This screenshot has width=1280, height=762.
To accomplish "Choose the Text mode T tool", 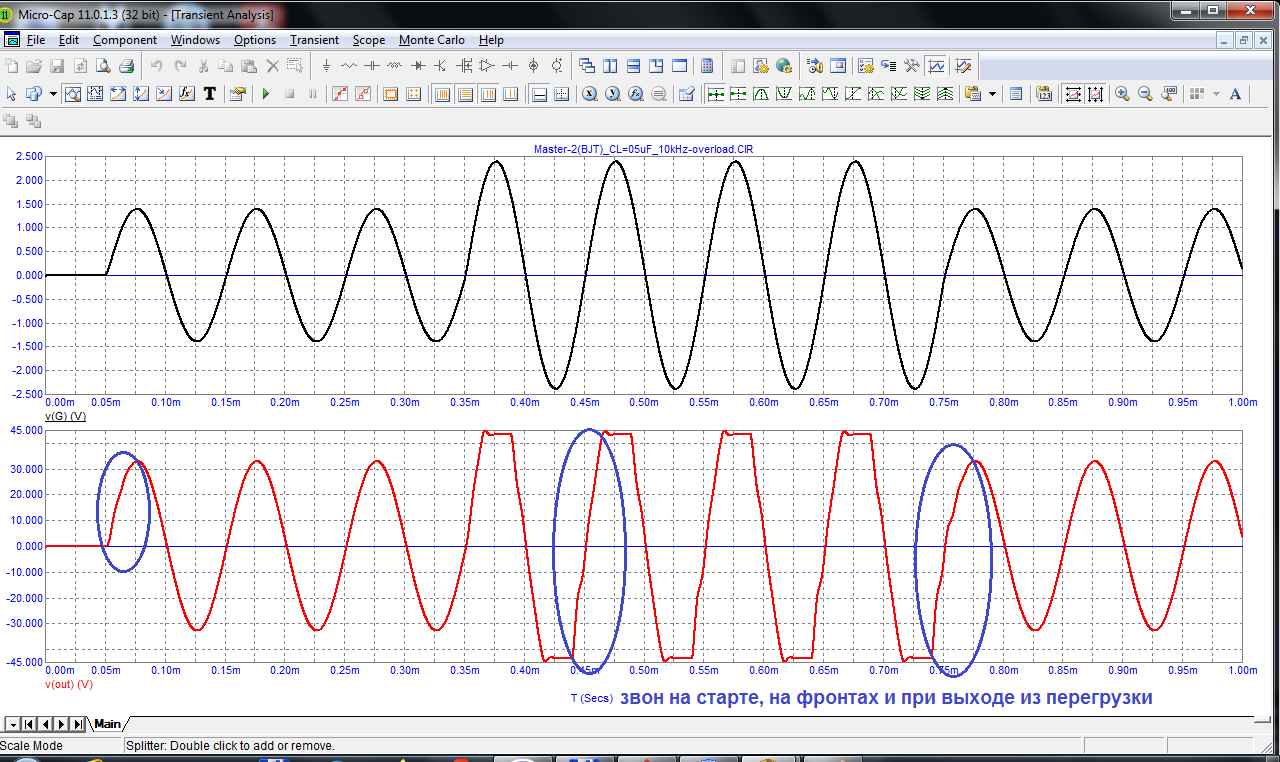I will pos(210,94).
